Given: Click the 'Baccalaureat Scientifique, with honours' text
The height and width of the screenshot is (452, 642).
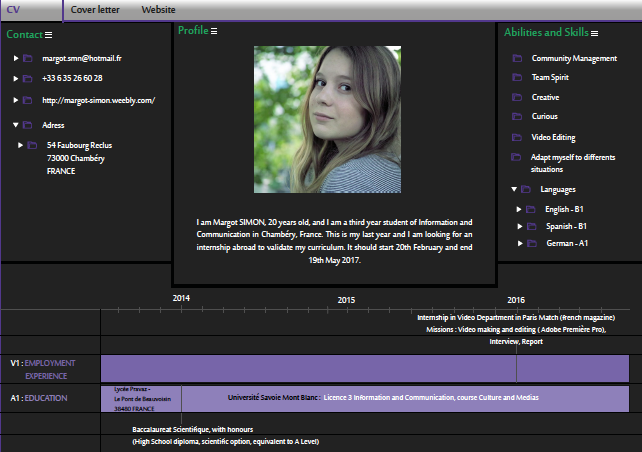Looking at the screenshot, I should [x=192, y=429].
